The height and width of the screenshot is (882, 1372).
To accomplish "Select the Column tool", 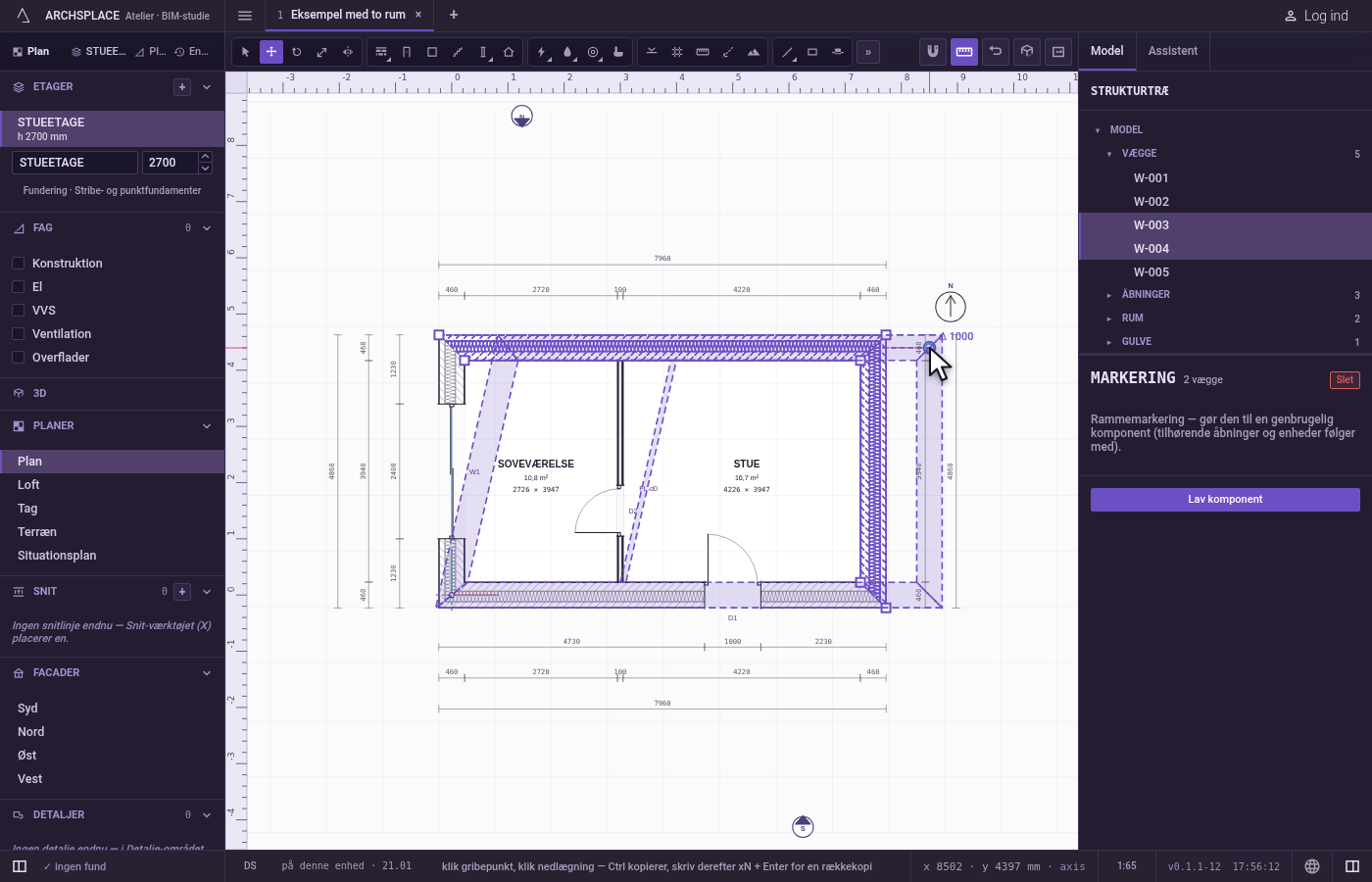I will (x=483, y=52).
